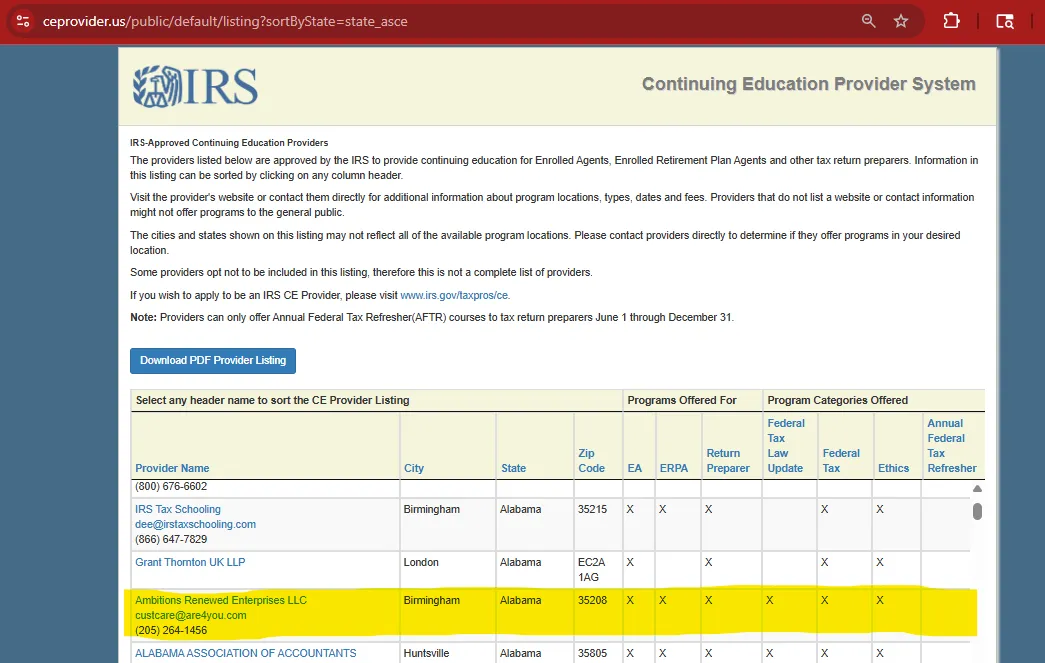Sort listing by City column header
The image size is (1045, 663).
414,468
